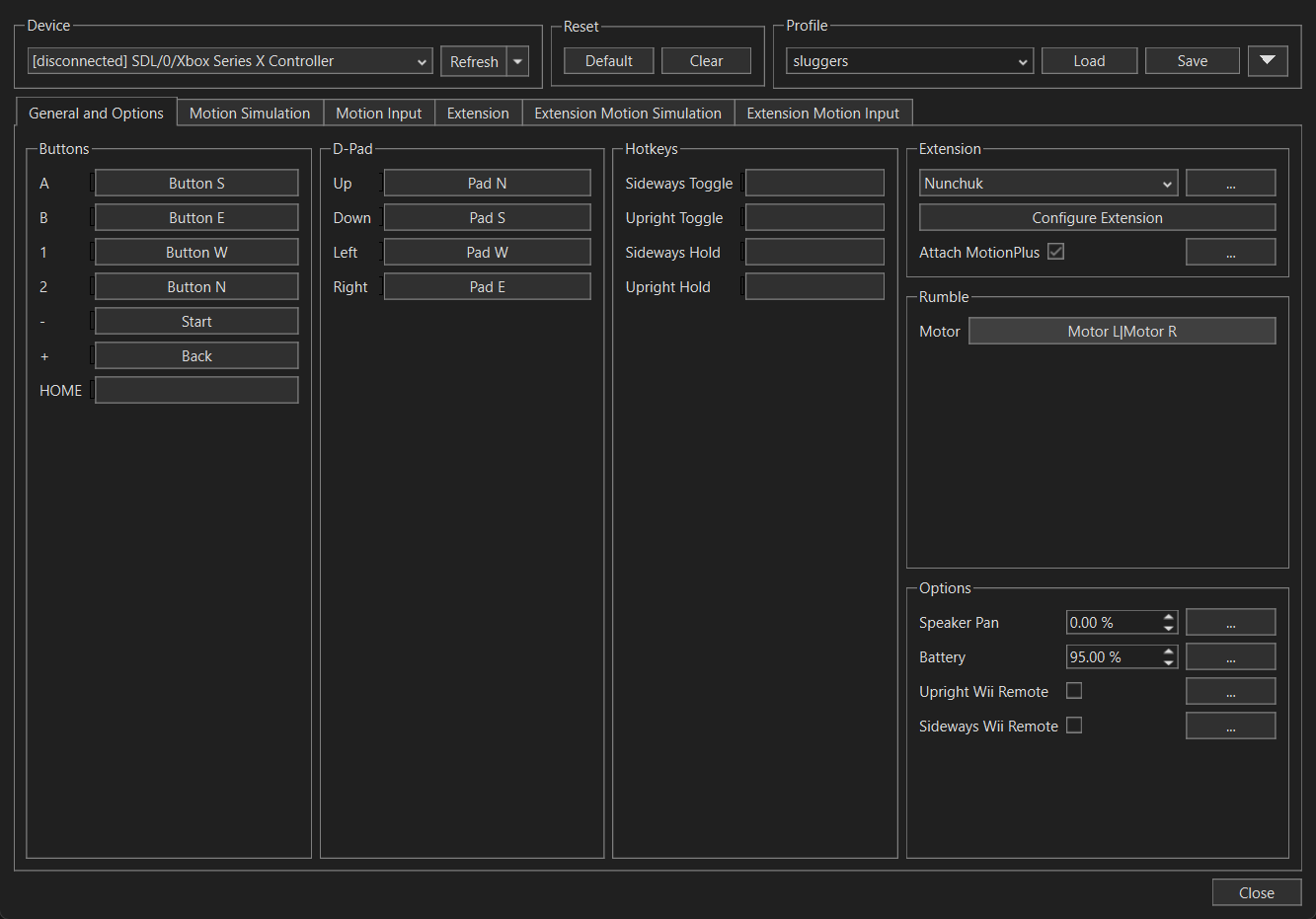Screen dimensions: 1316x919
Task: Increase Battery value with the up arrow
Action: (x=1169, y=651)
